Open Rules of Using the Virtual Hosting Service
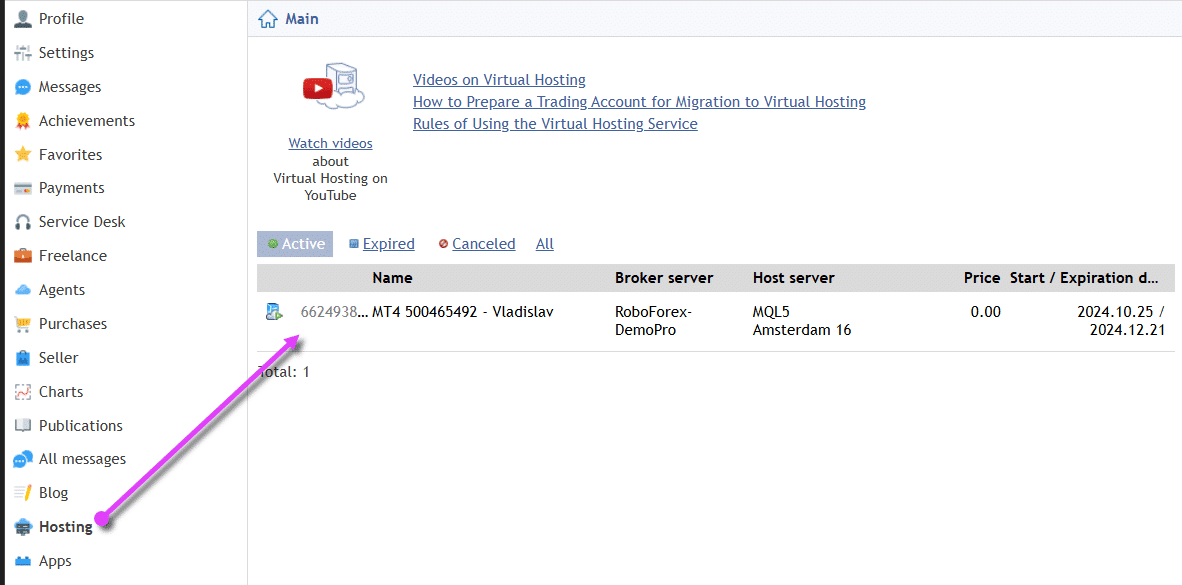The image size is (1182, 585). click(x=555, y=124)
